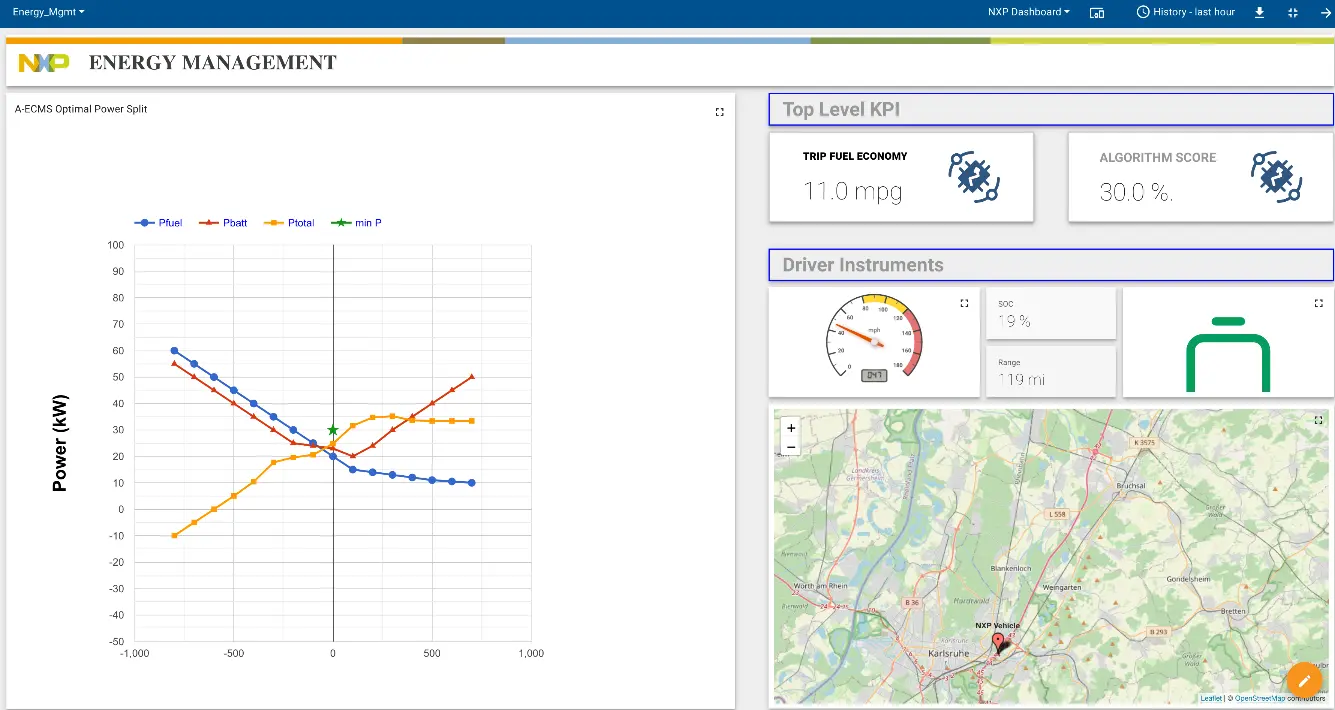Open the Energy_Mgmt dropdown
This screenshot has height=710, width=1335.
click(48, 12)
